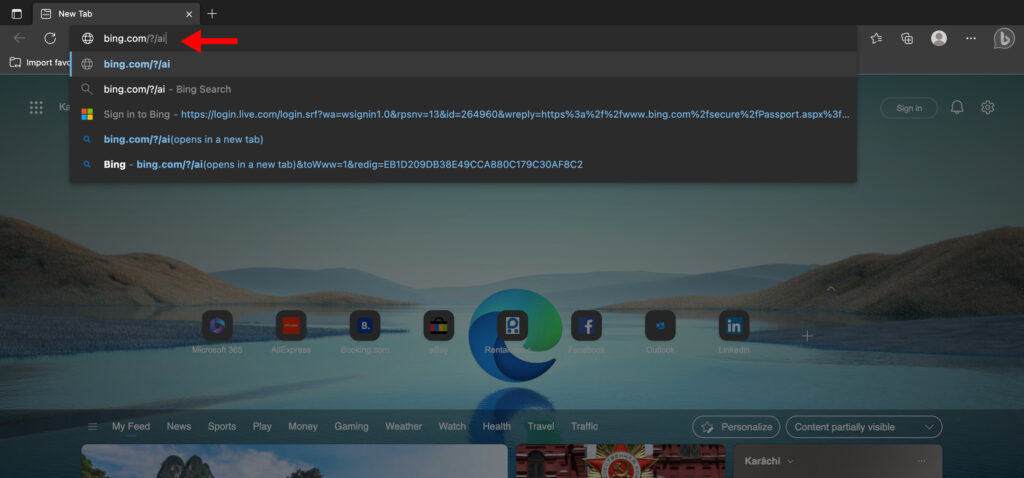Screen dimensions: 1024x478
Task: Switch to the Sports feed tab
Action: click(222, 426)
